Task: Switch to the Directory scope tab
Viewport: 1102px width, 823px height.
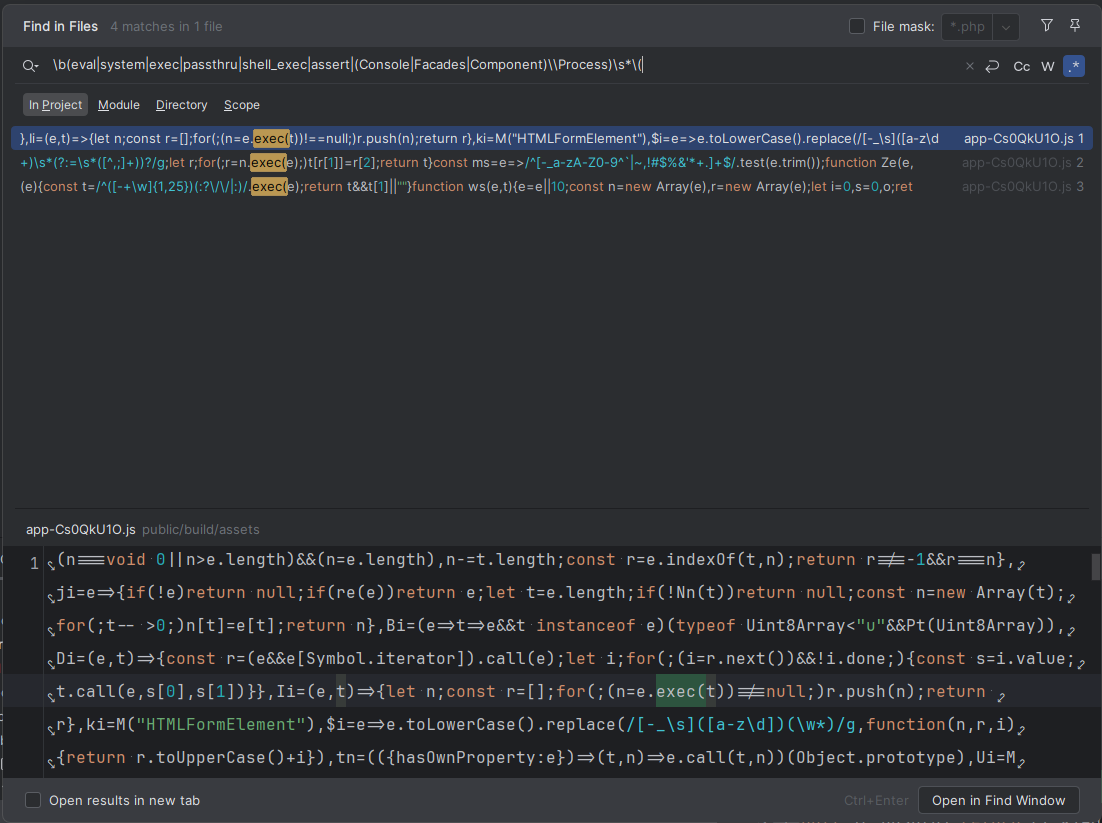Action: (x=181, y=105)
